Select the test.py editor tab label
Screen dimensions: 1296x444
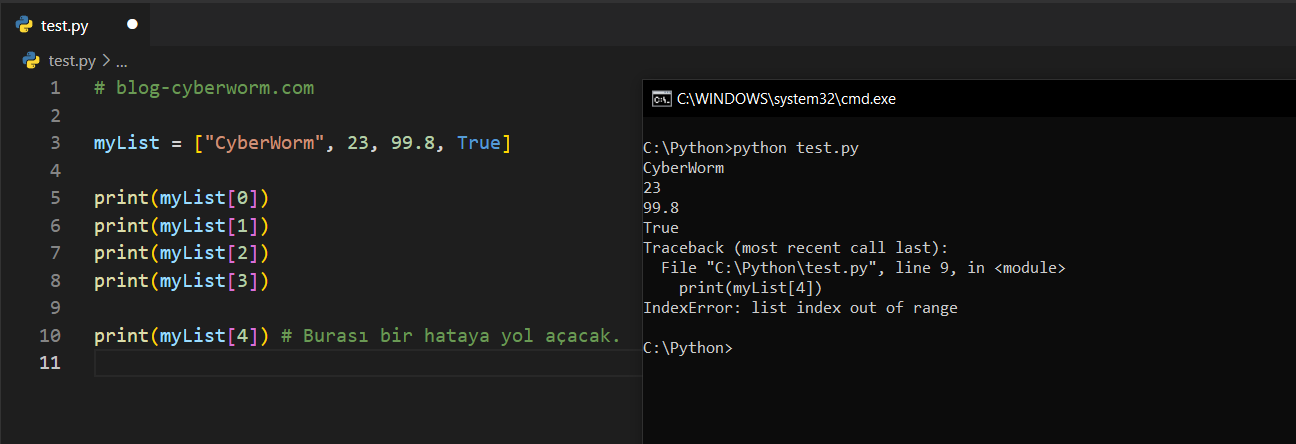[x=64, y=26]
